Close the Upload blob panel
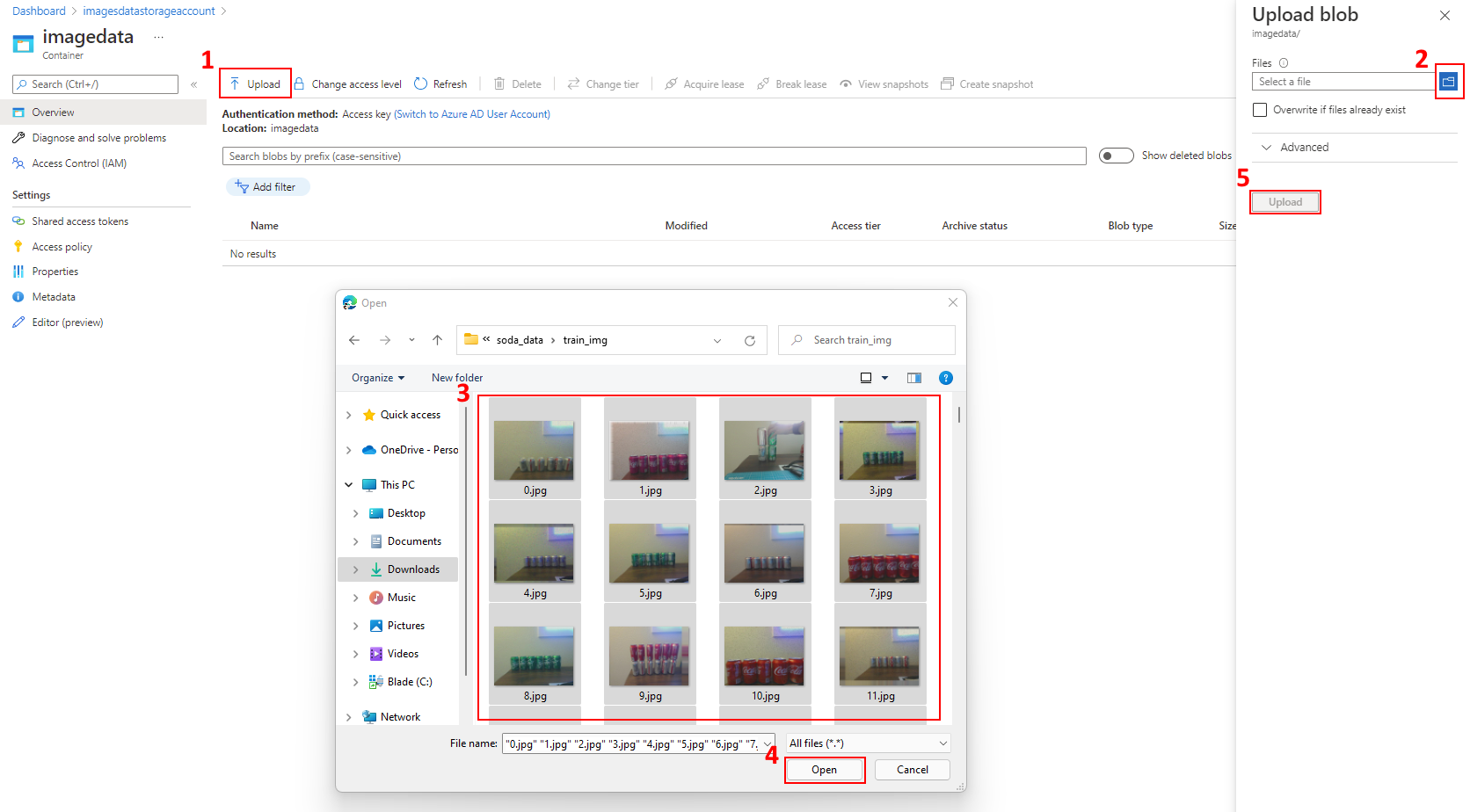This screenshot has height=812, width=1470. tap(1445, 15)
